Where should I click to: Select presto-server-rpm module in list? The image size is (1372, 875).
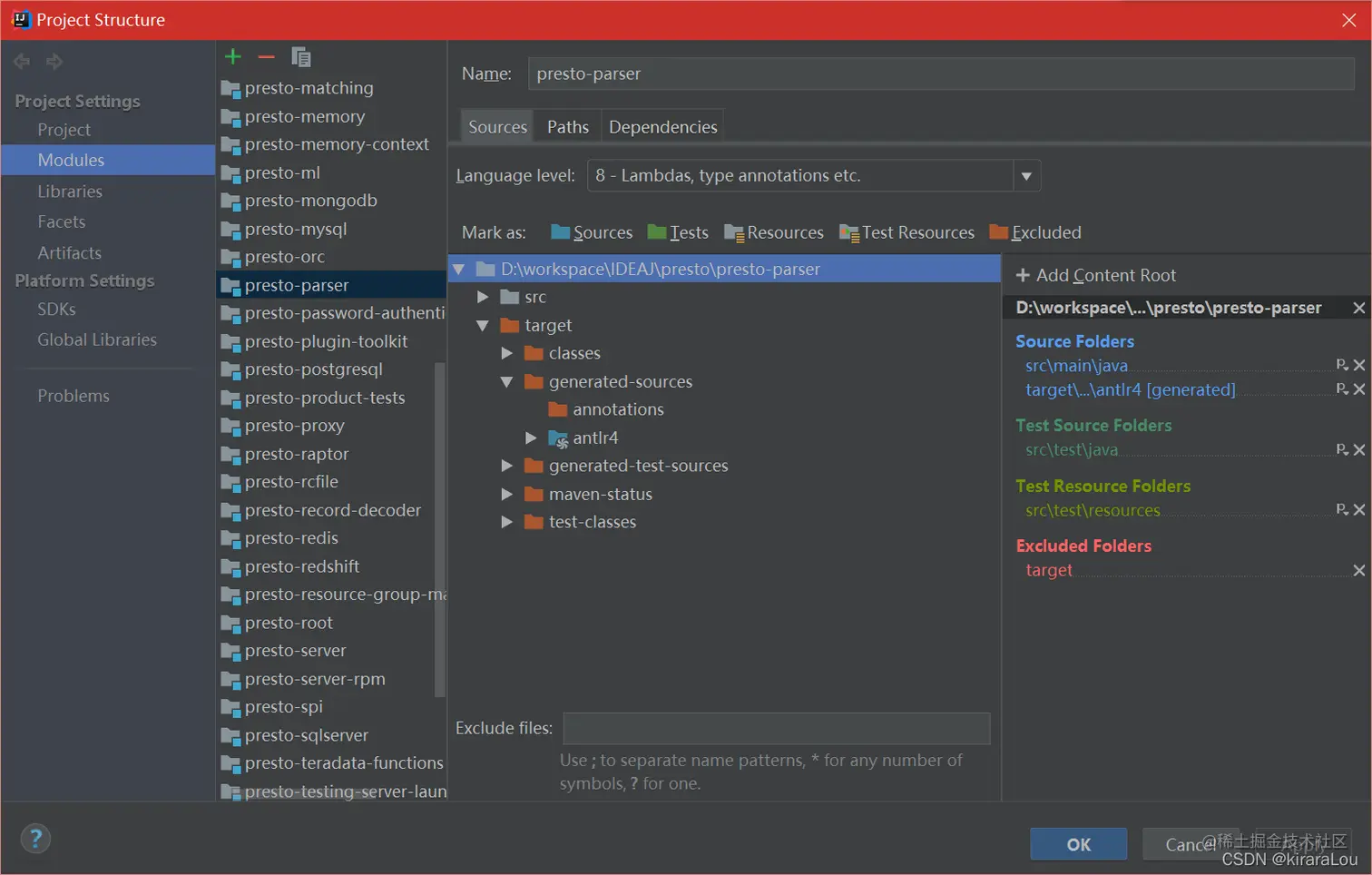click(x=315, y=679)
